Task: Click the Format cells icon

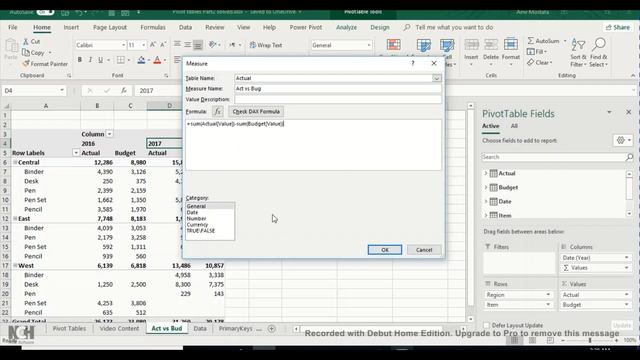Action: [511, 44]
